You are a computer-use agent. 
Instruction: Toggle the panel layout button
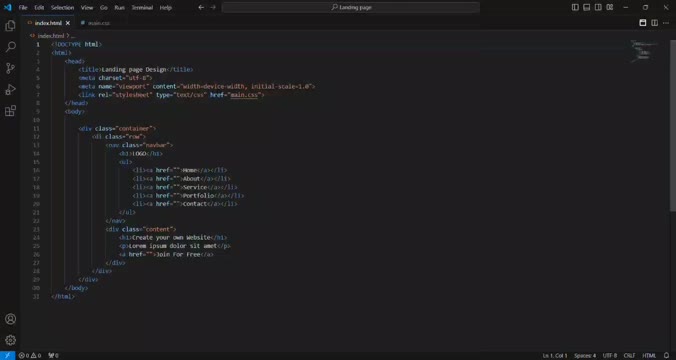587,7
